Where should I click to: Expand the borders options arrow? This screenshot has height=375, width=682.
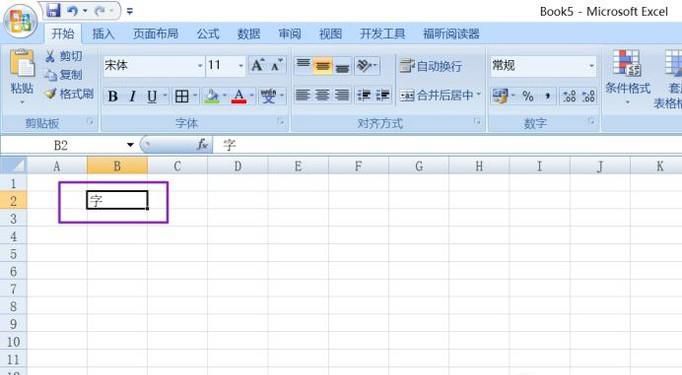(x=195, y=95)
